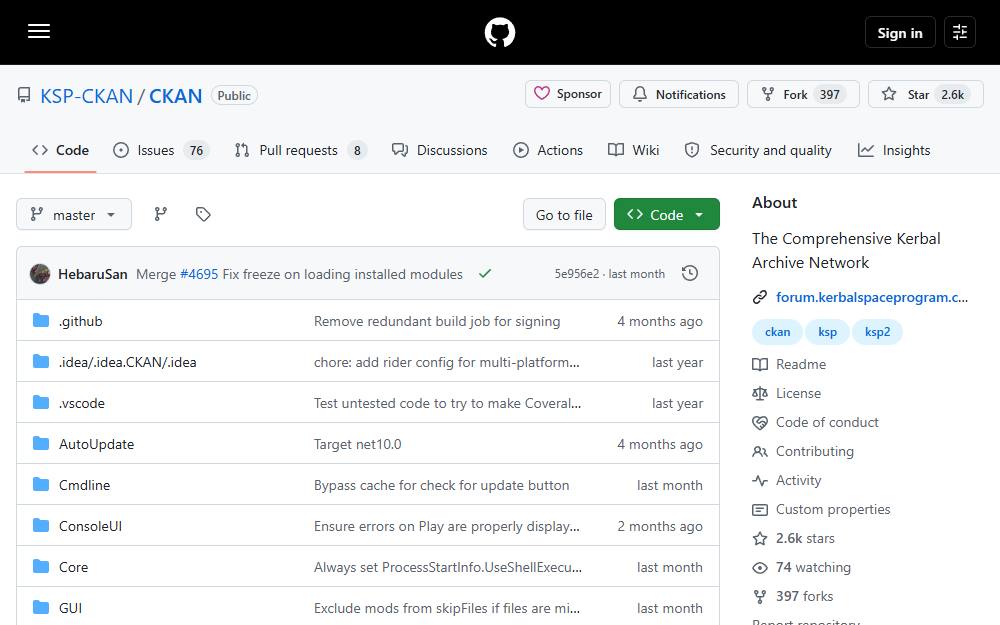Open HebaruSan avatar image
1000x625 pixels.
pos(40,274)
